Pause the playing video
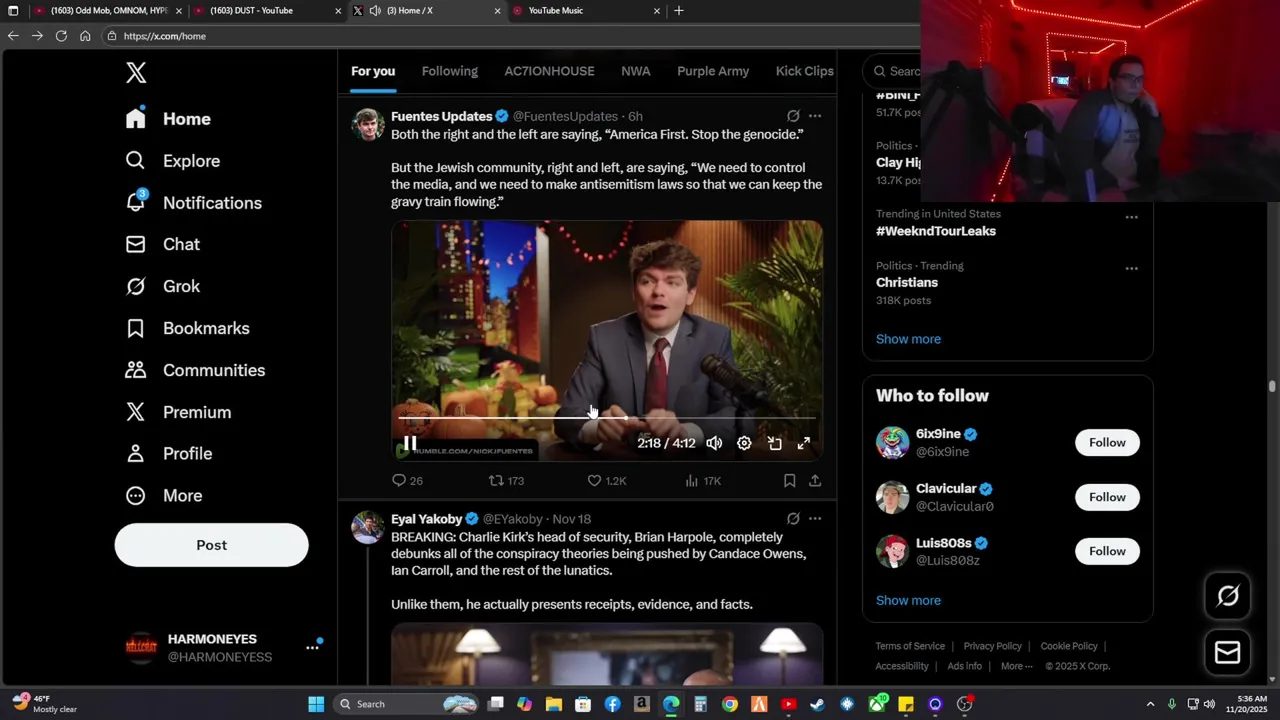 [410, 443]
